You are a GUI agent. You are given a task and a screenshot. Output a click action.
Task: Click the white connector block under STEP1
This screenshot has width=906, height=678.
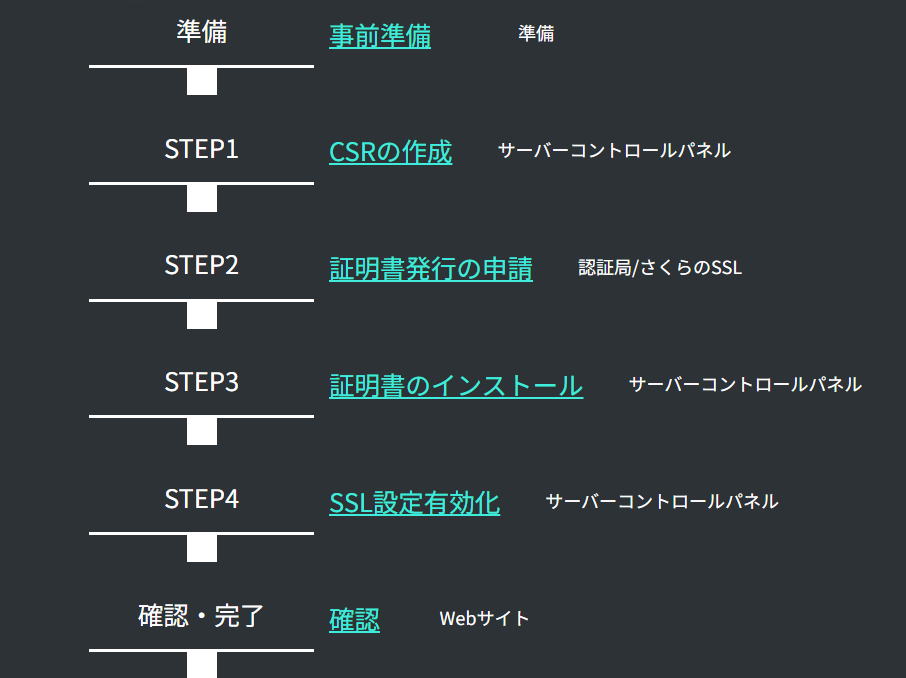202,198
